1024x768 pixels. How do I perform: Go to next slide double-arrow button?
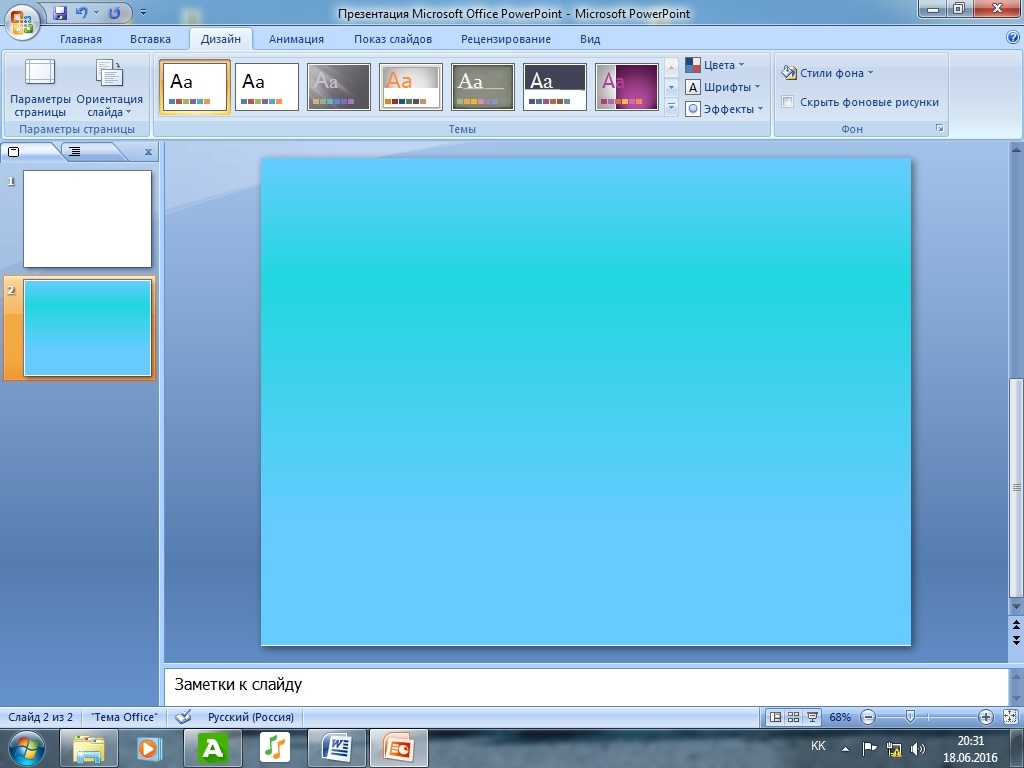[x=1016, y=641]
